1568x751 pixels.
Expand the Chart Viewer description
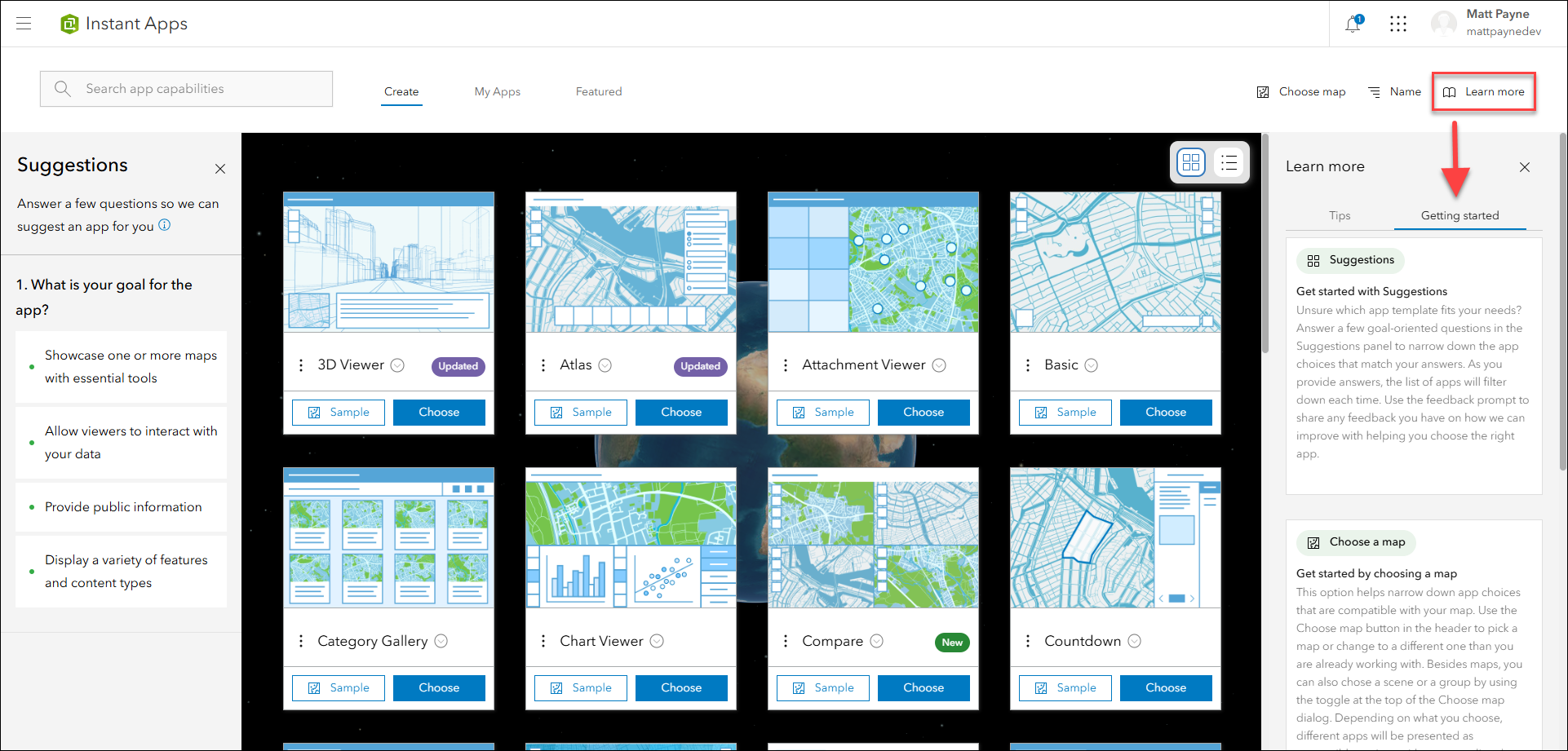click(x=657, y=641)
